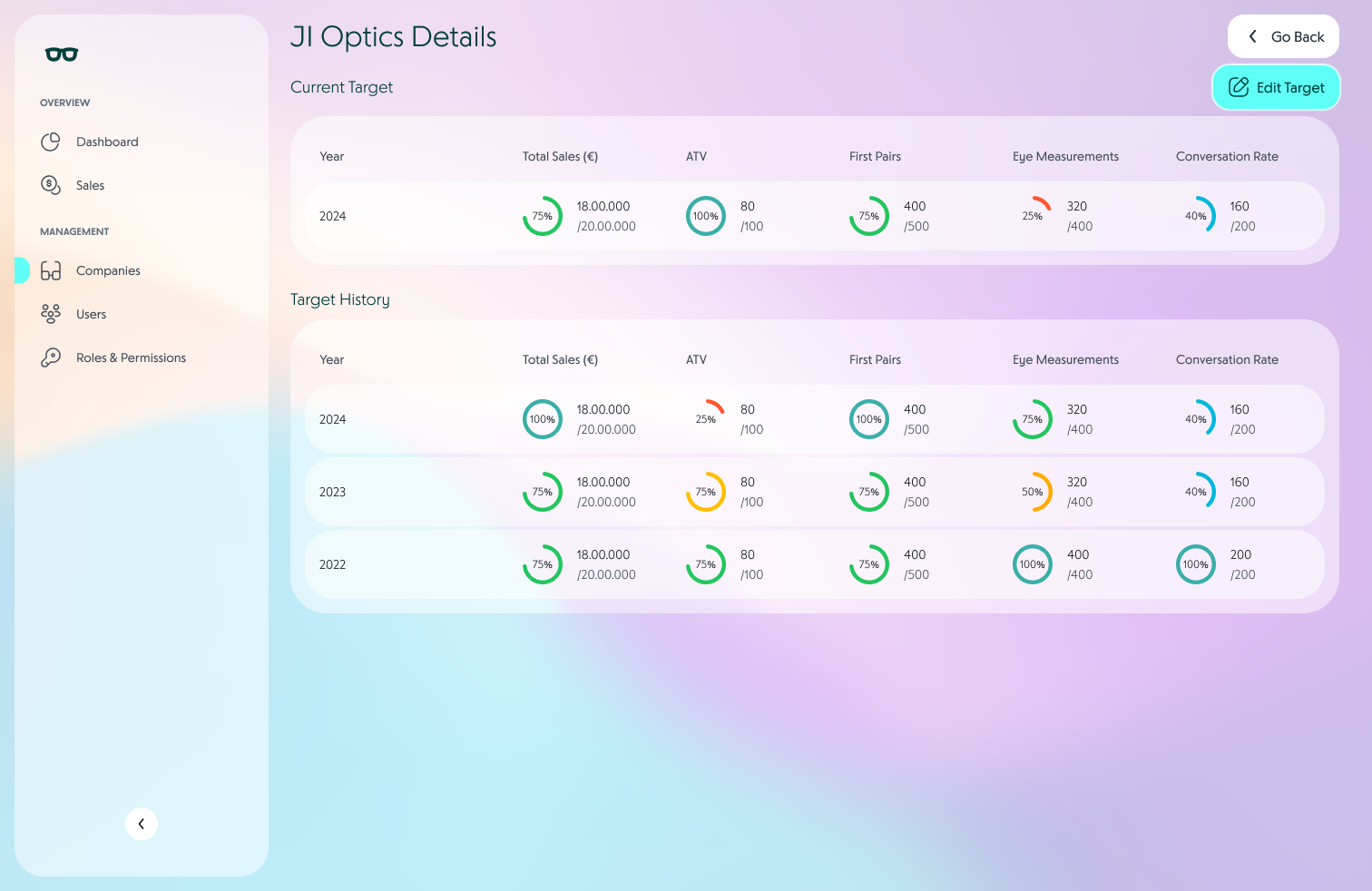Click history 2022 Eye Measurements 100% ring

[1033, 564]
